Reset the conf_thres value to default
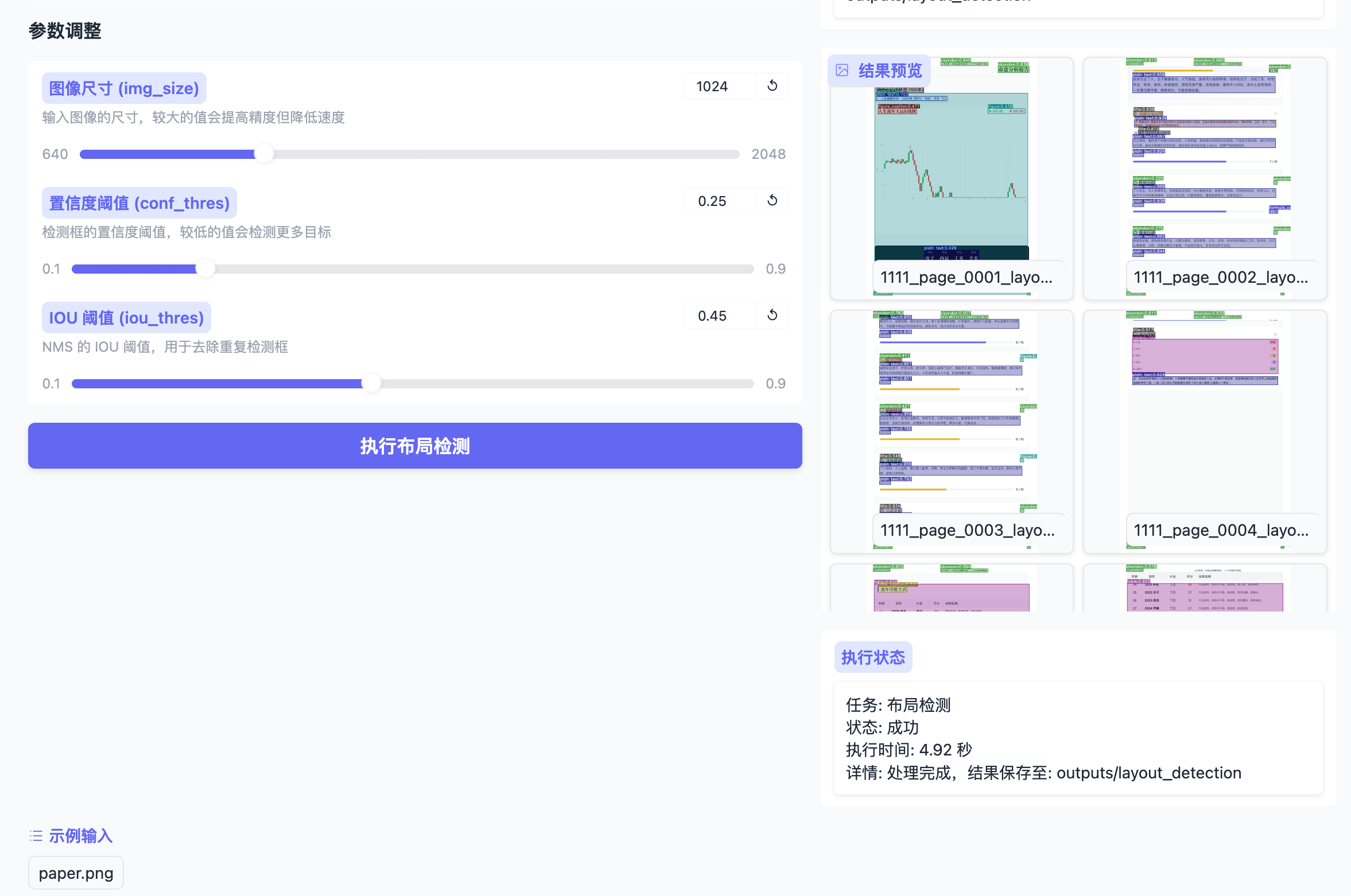This screenshot has width=1351, height=896. 772,201
